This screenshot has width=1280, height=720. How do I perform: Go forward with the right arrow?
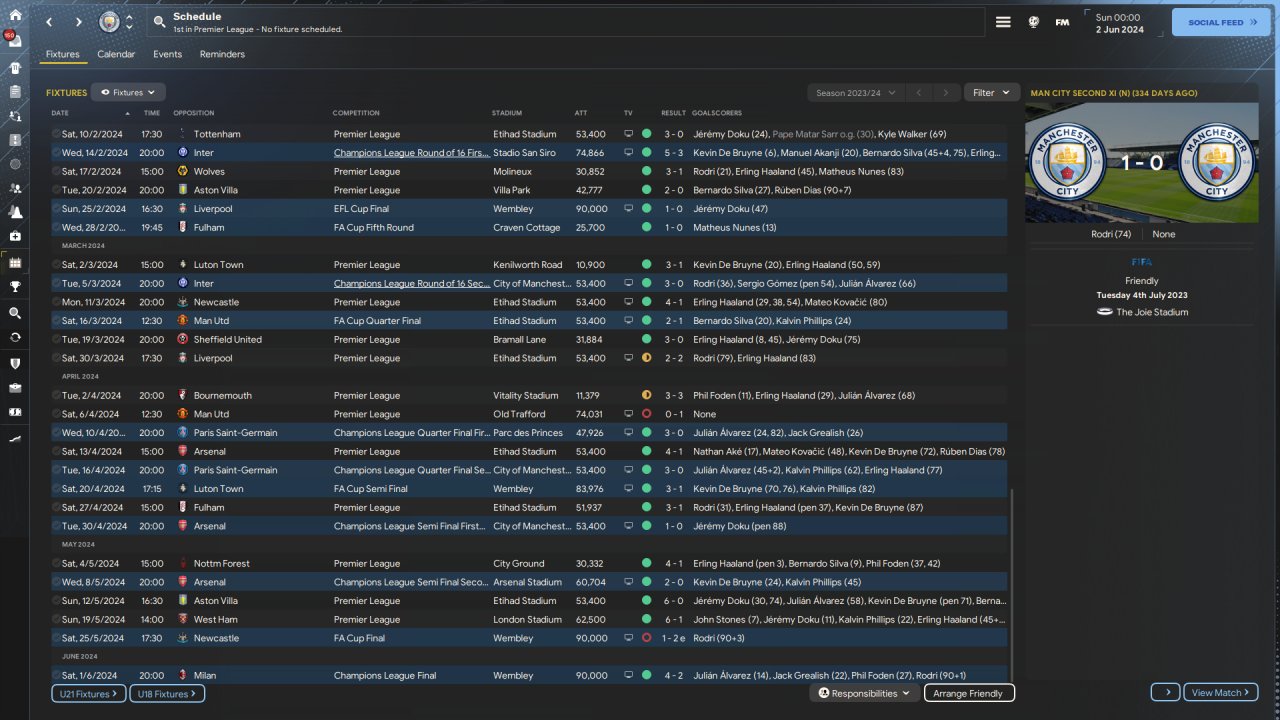click(78, 22)
